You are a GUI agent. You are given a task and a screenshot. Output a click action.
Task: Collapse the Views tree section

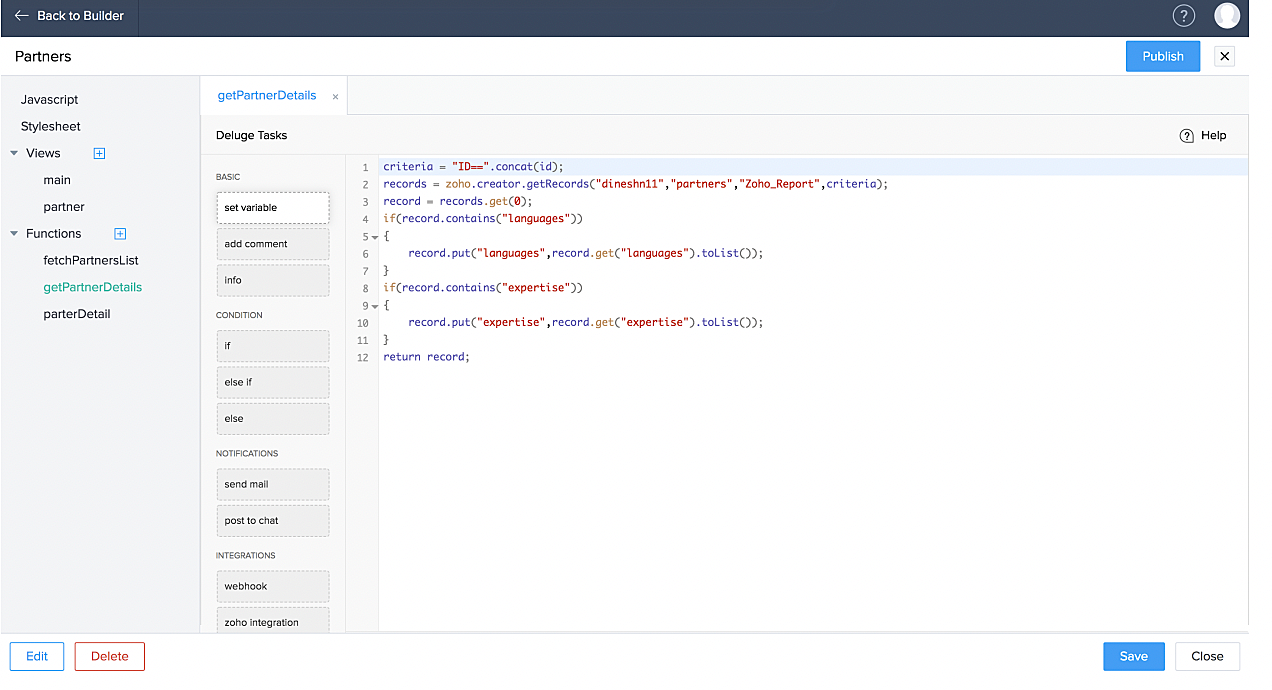[14, 154]
